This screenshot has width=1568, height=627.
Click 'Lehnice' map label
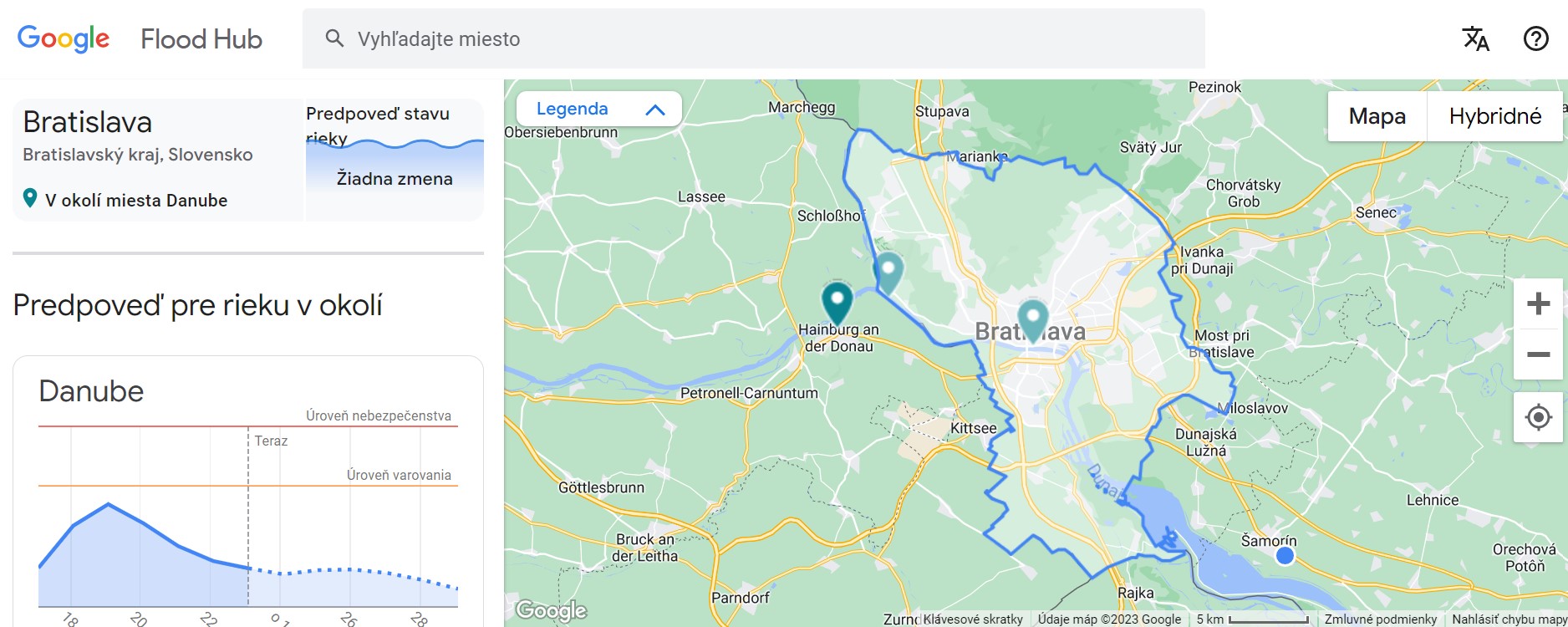(1433, 500)
